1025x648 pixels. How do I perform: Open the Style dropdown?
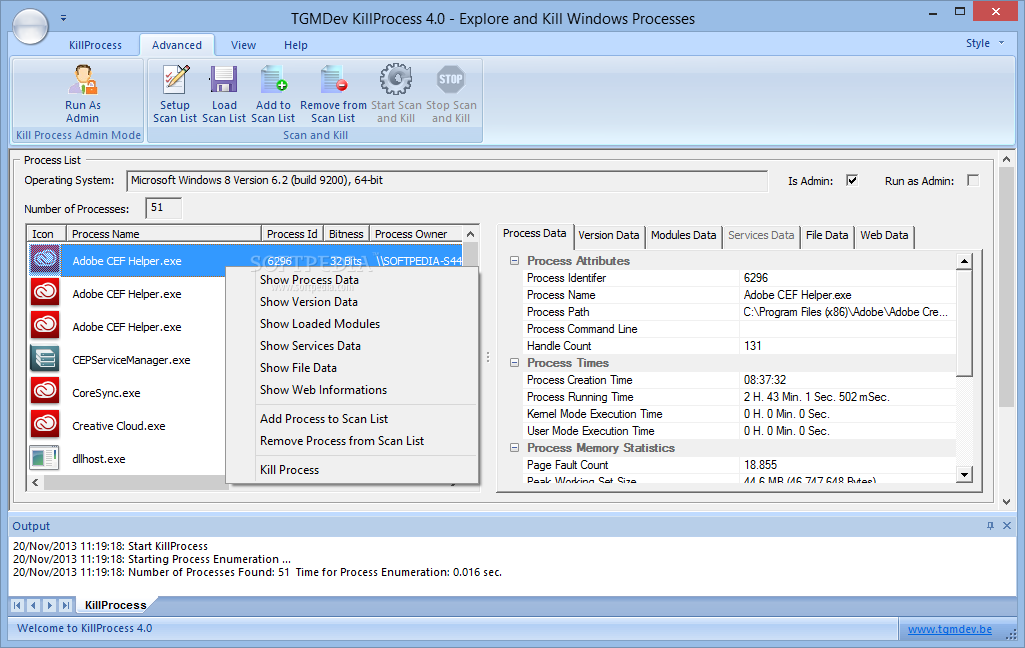pos(984,43)
